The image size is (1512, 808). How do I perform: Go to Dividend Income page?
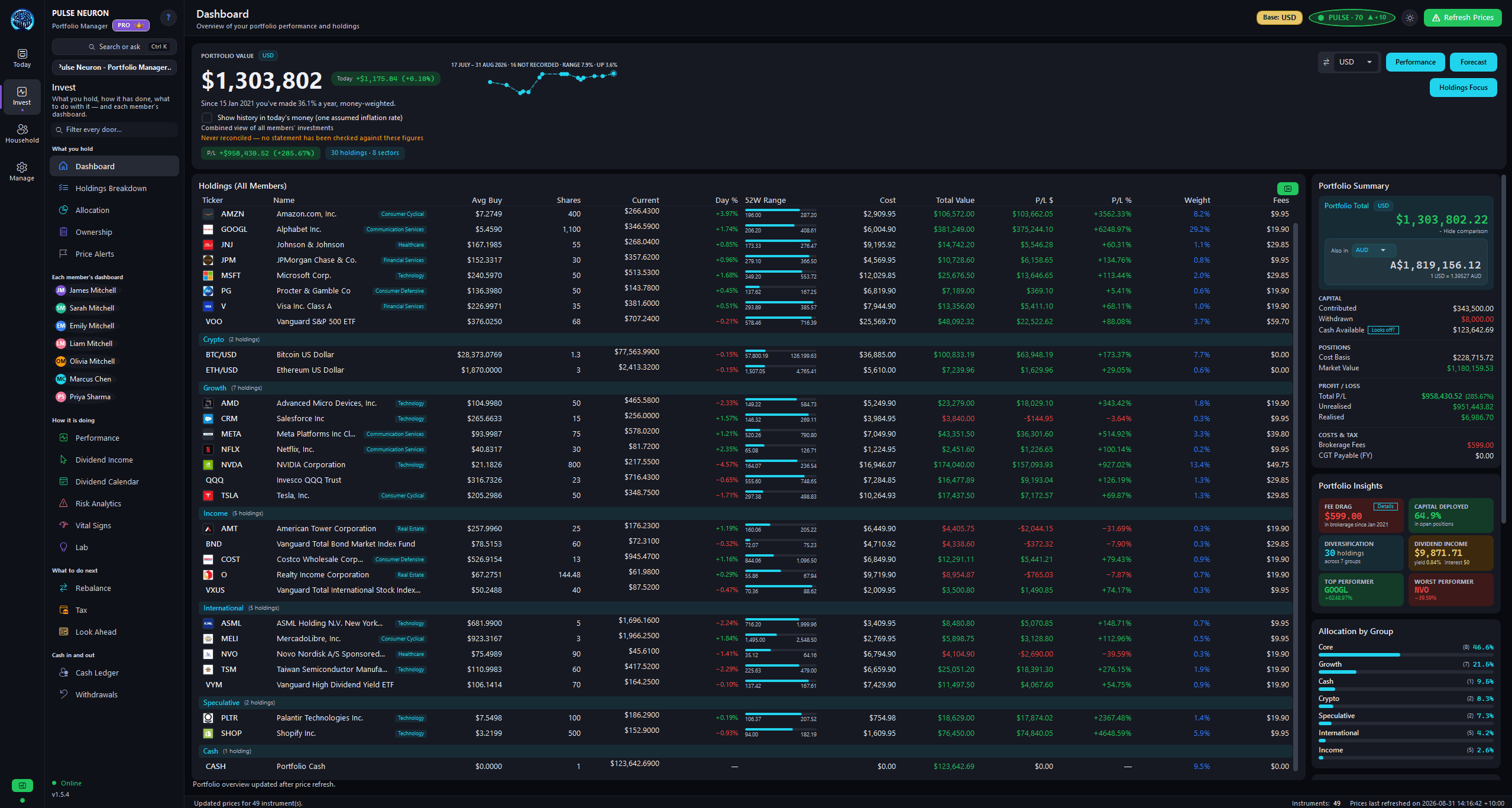click(x=114, y=460)
